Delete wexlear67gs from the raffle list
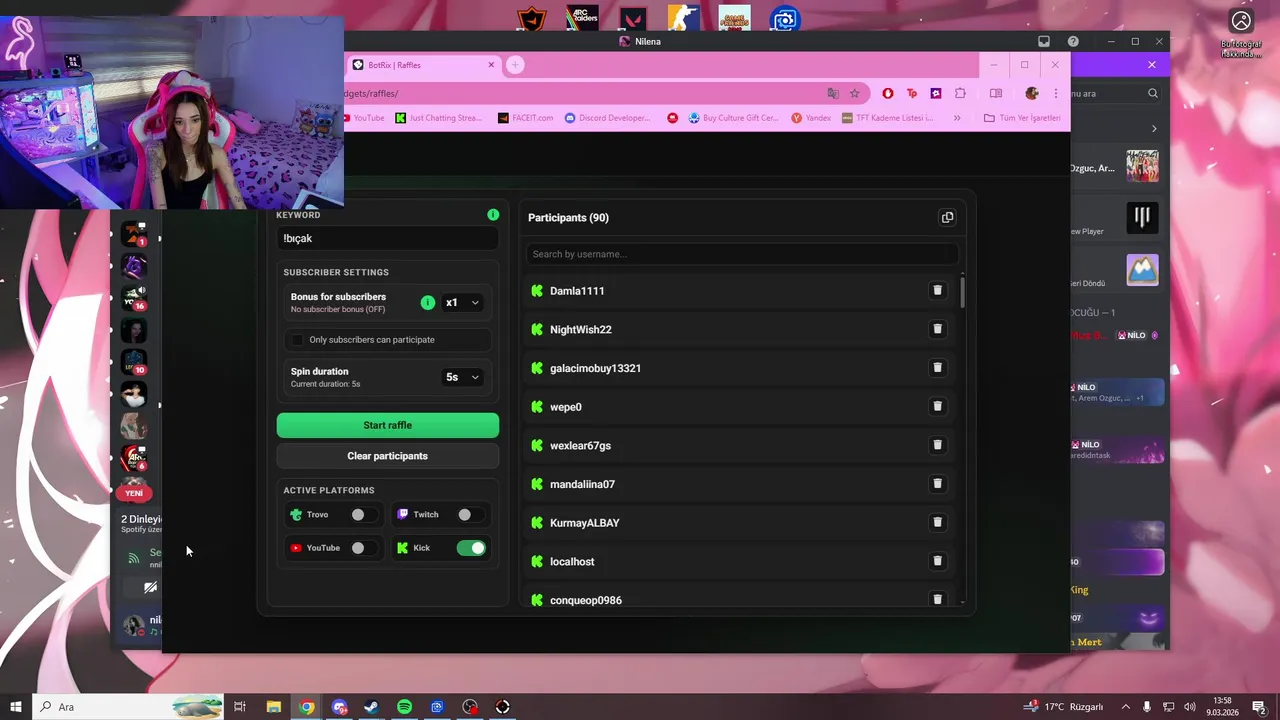The height and width of the screenshot is (720, 1280). point(937,445)
